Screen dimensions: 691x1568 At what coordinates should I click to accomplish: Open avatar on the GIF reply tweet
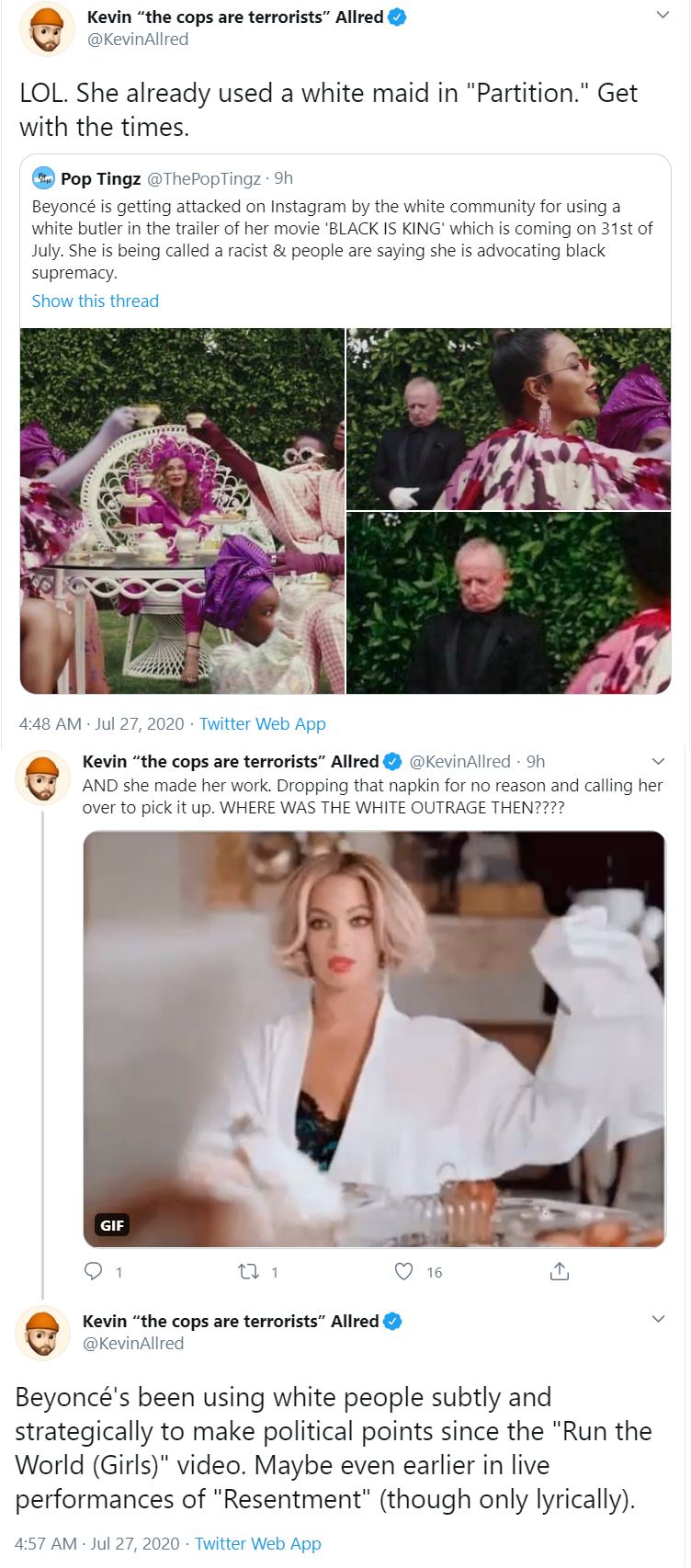coord(42,778)
